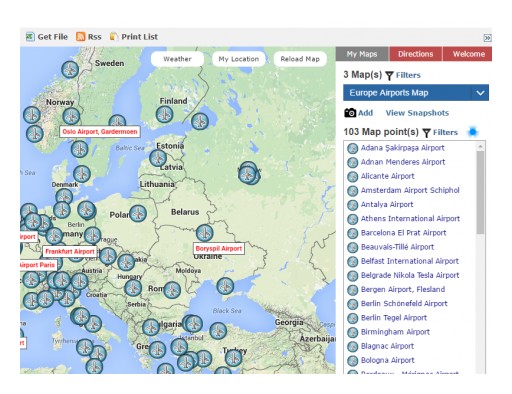Select Bergen Airport, Flesland in list
Image resolution: width=512 pixels, height=394 pixels.
pos(403,290)
